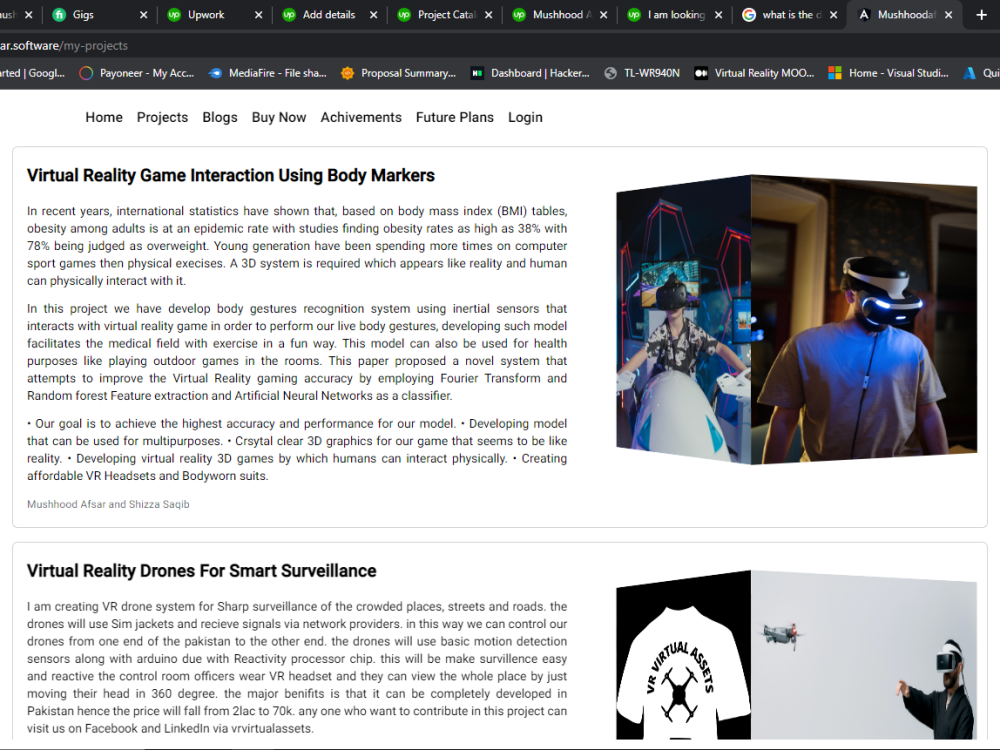Click the drone and VR user image
Viewport: 1000px width, 750px height.
click(864, 655)
